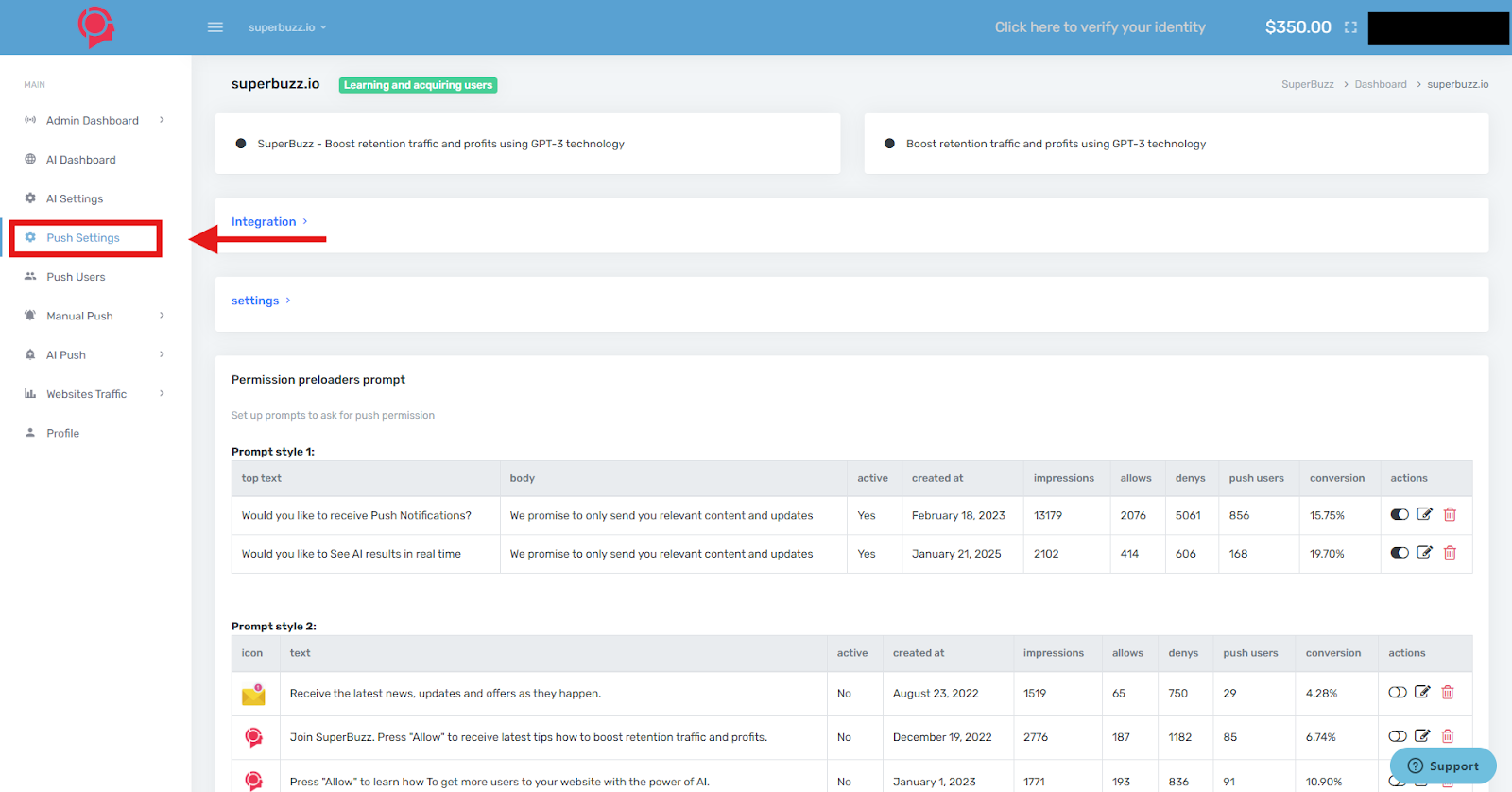Click 'Learning and acquiring users' badge
This screenshot has width=1512, height=792.
418,85
